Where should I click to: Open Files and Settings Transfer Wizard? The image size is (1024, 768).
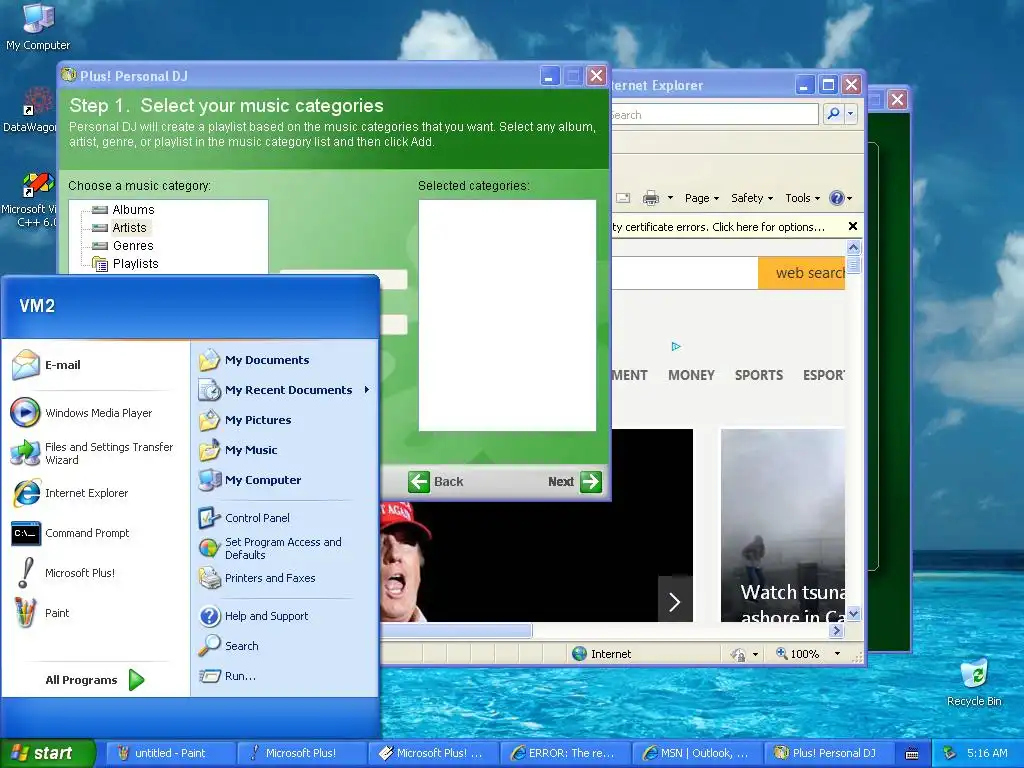point(92,453)
